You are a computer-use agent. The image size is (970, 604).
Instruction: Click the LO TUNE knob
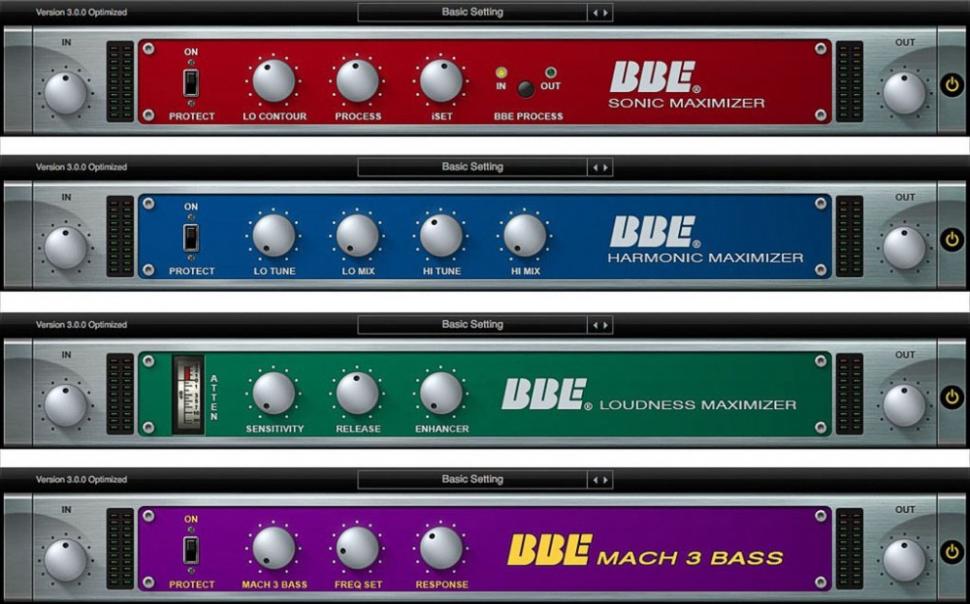273,235
